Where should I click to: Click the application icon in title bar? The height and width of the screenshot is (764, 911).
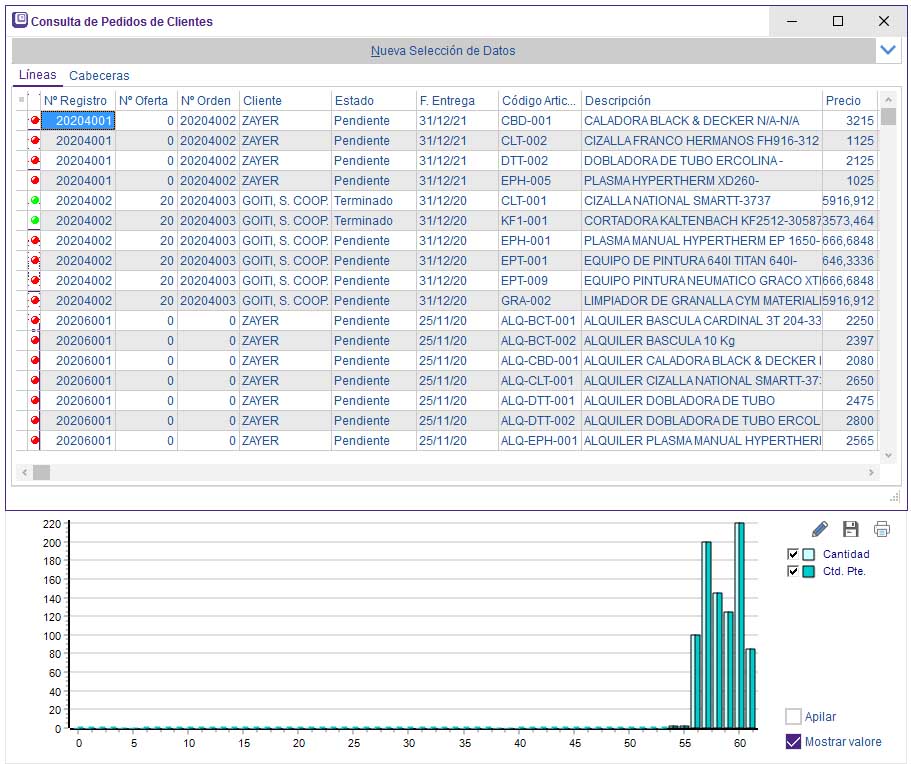pyautogui.click(x=20, y=20)
